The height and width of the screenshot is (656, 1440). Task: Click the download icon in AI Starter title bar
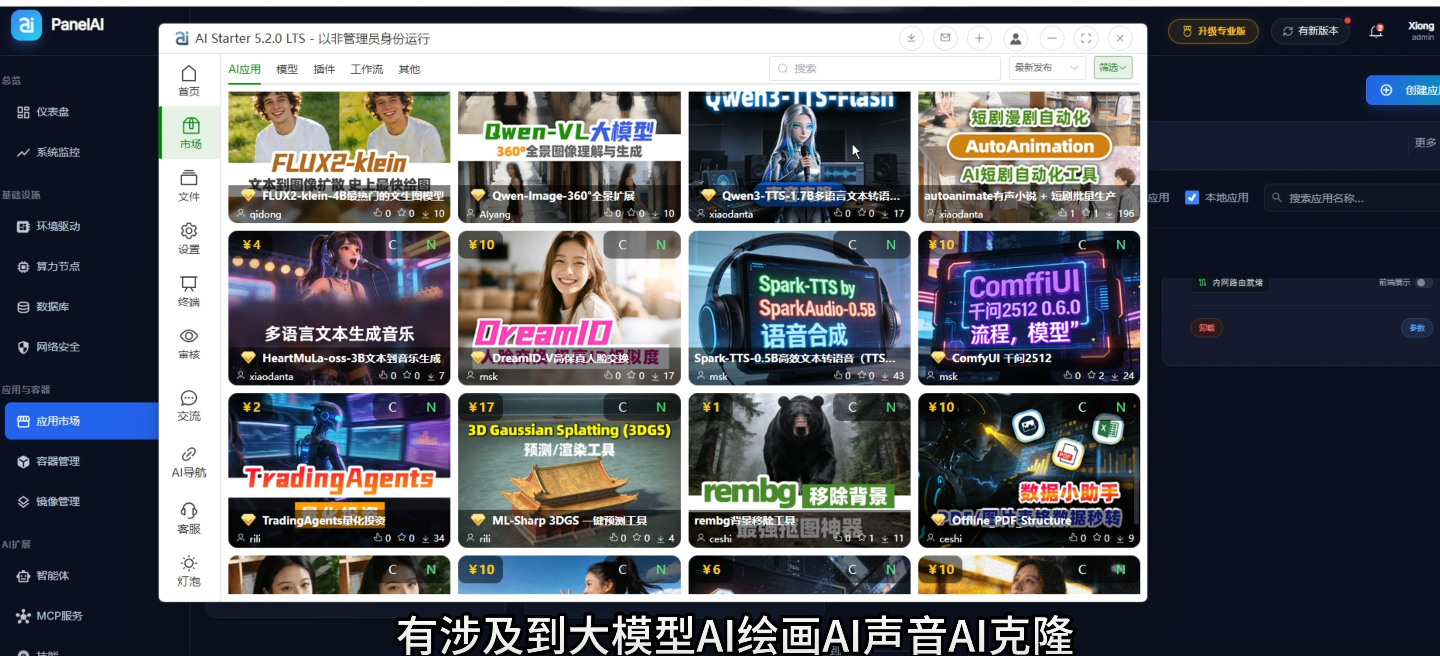click(x=911, y=38)
